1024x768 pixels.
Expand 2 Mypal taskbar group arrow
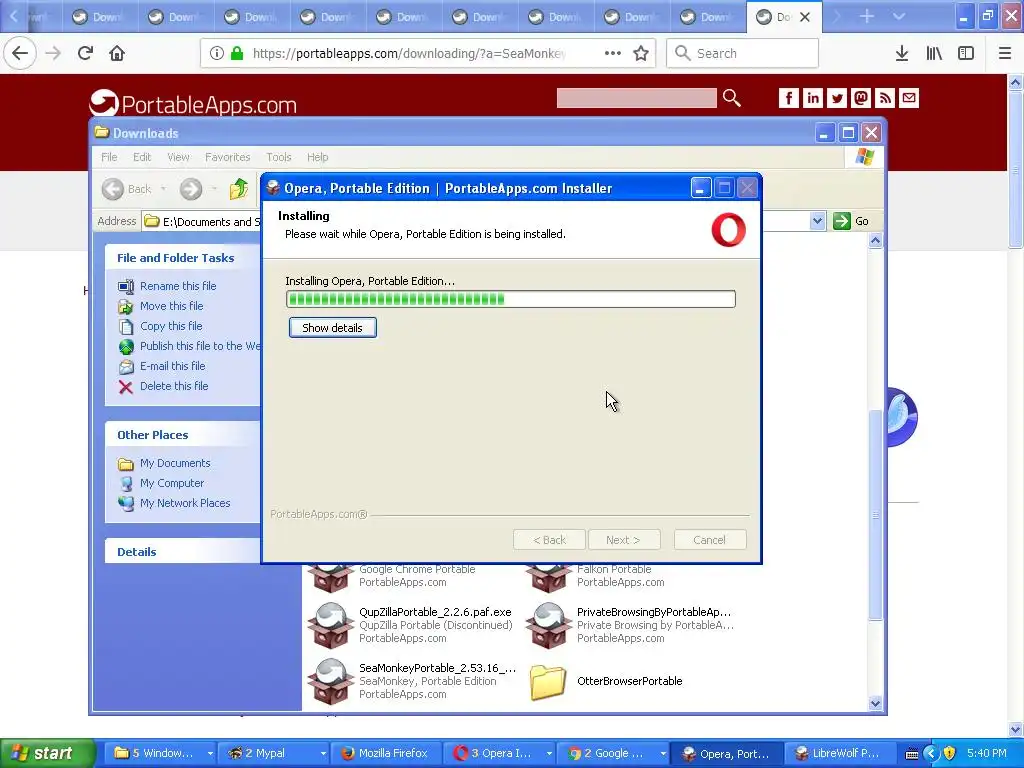323,753
